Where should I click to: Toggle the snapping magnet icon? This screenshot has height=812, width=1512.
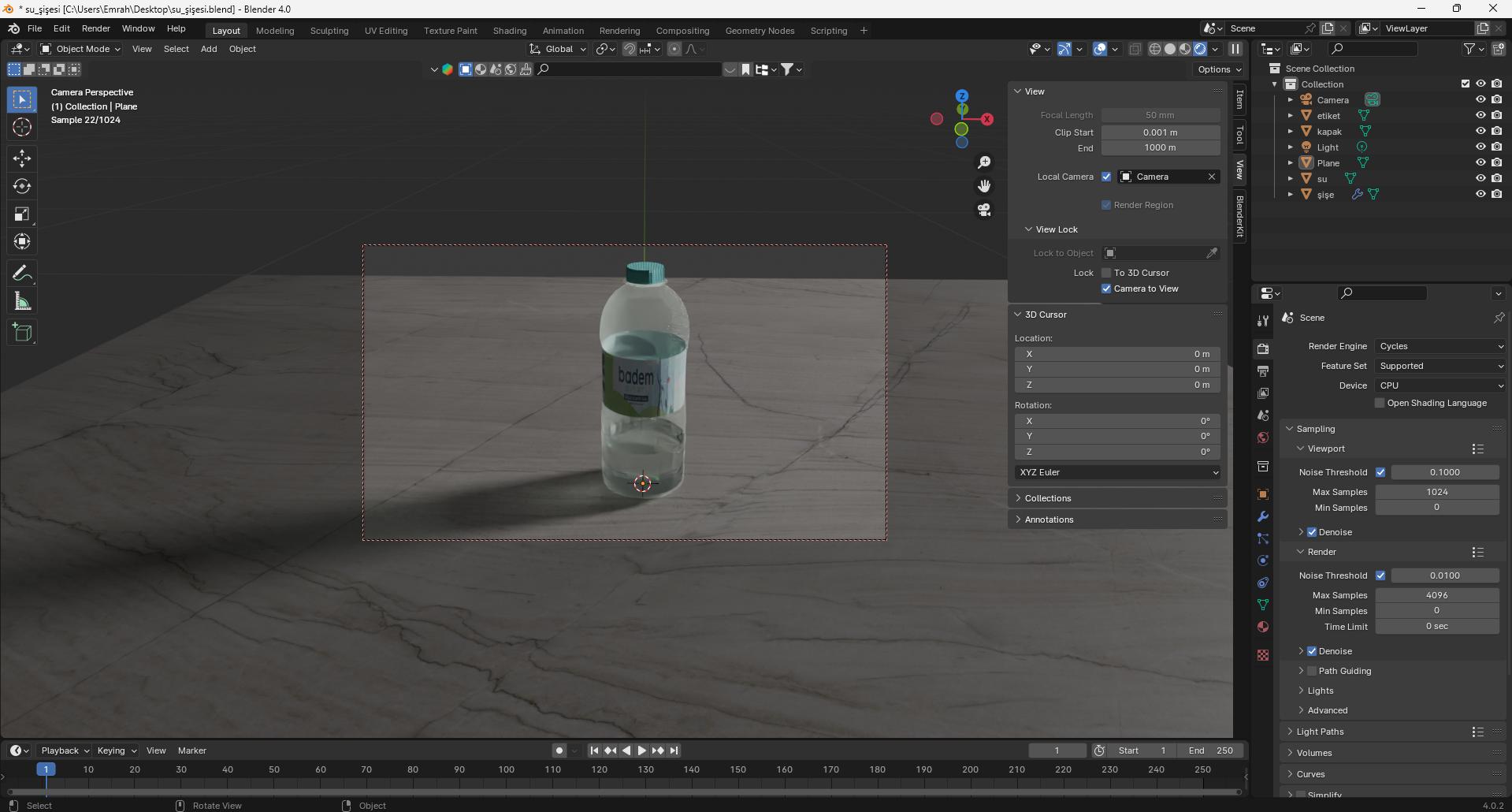(630, 49)
